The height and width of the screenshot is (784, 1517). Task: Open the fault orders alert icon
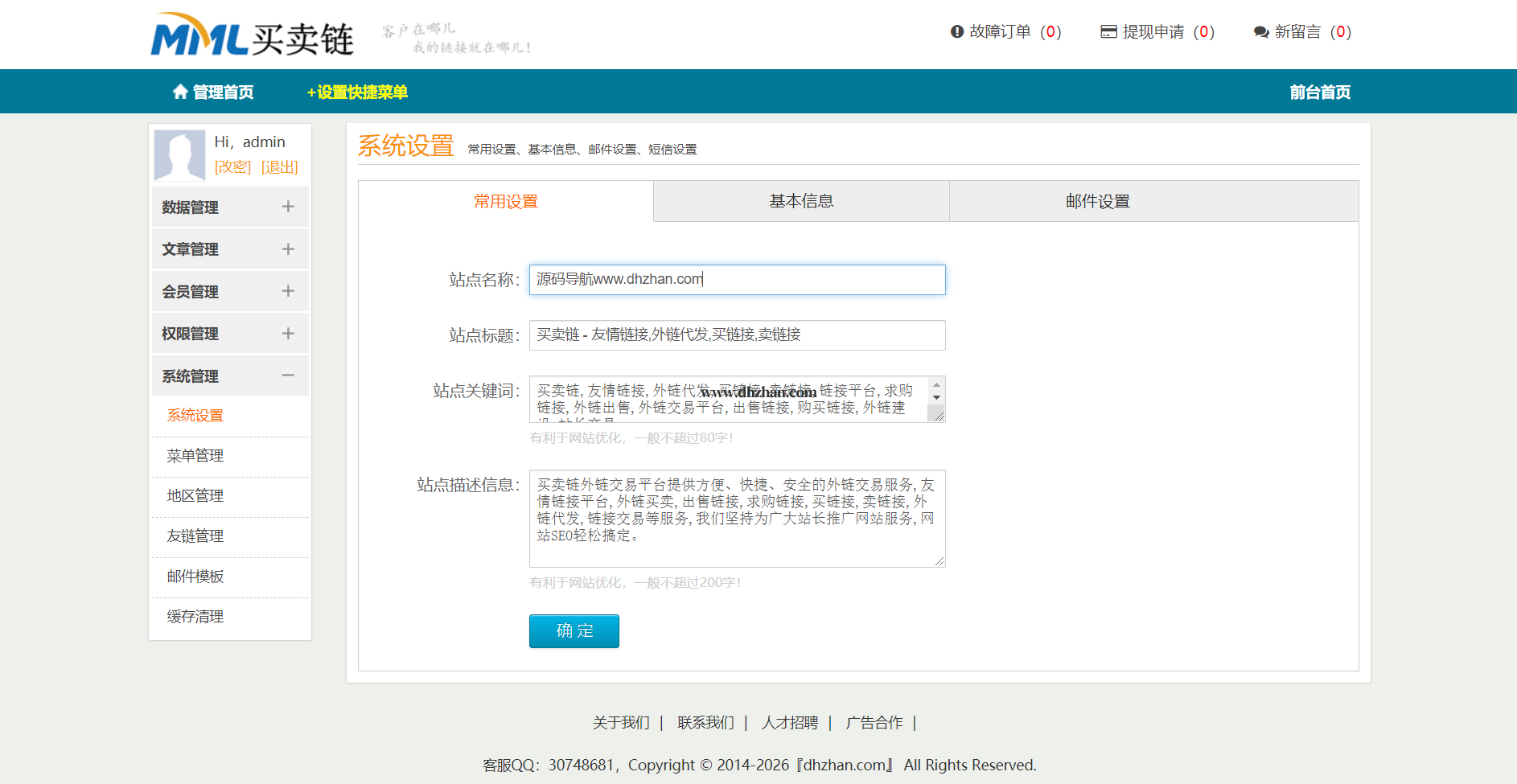(956, 32)
